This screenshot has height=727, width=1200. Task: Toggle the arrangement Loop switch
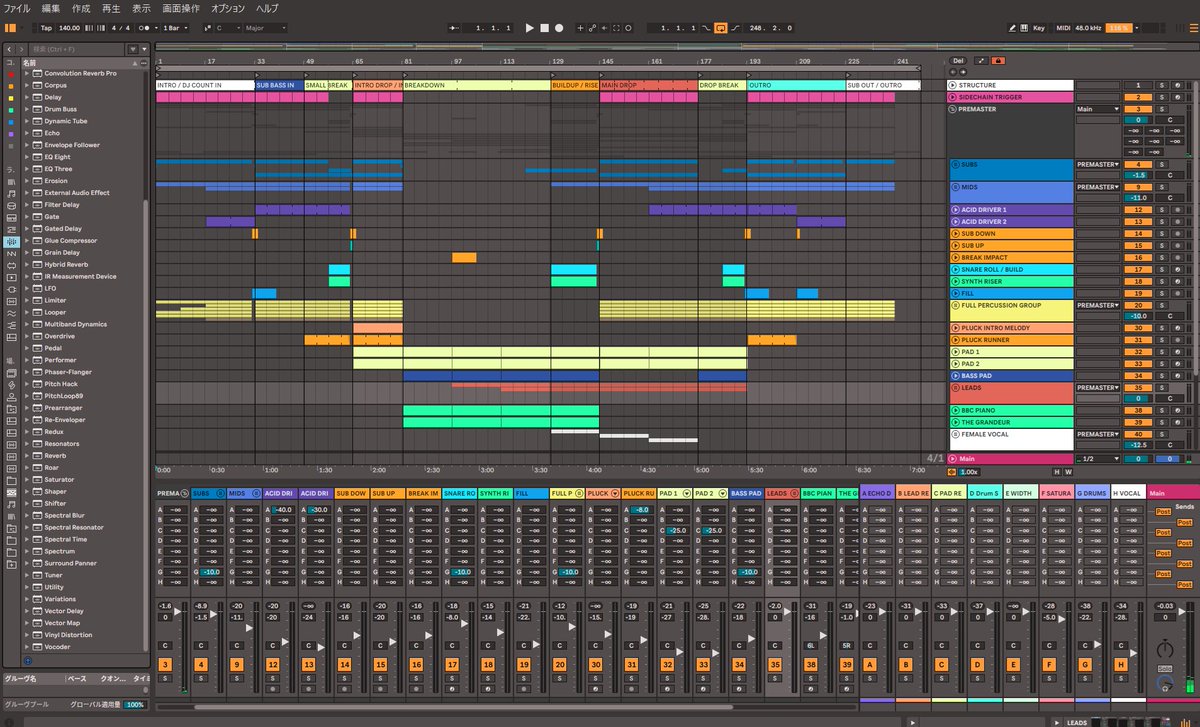720,28
